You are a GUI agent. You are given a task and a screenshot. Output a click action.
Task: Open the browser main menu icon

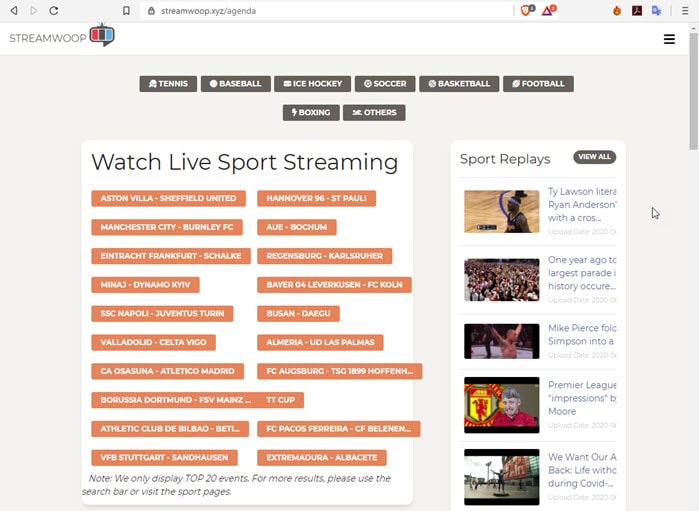(685, 11)
